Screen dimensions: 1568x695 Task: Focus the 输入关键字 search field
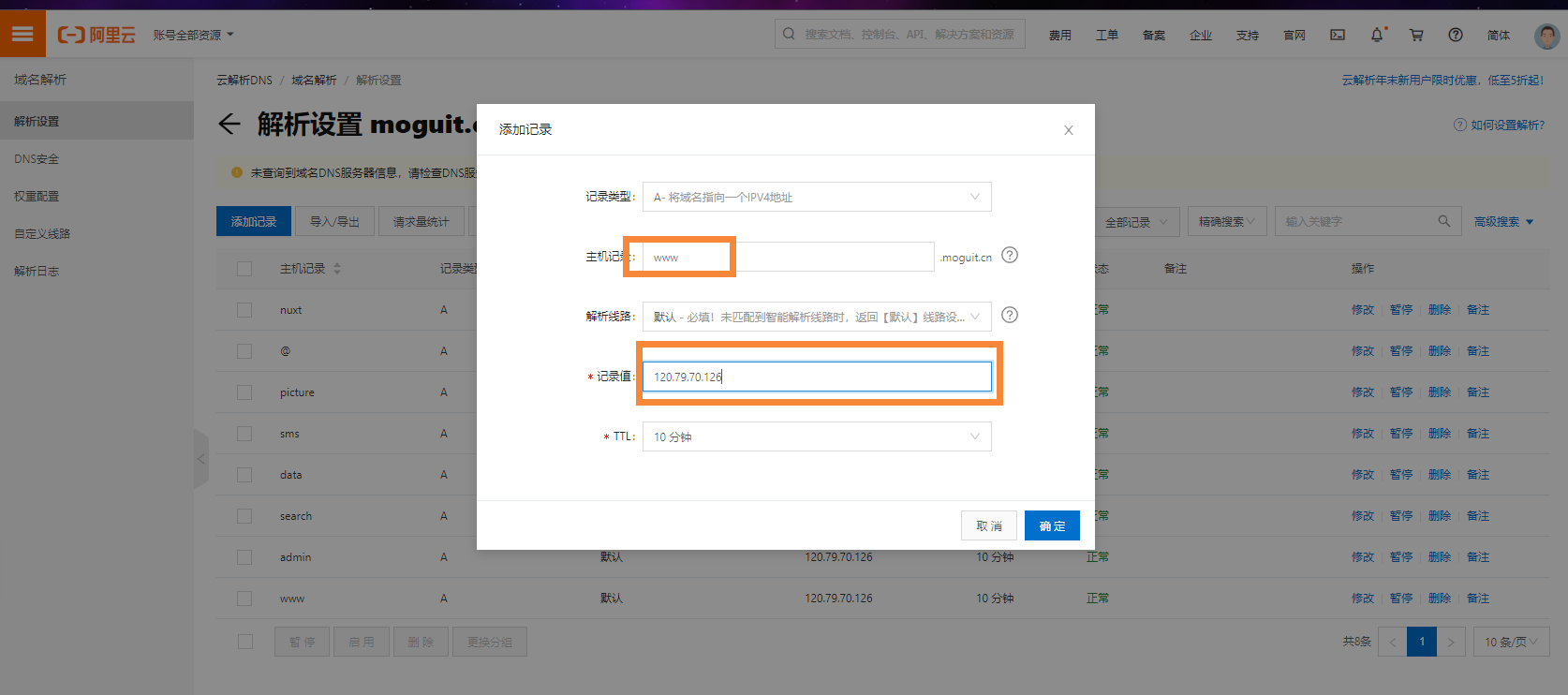point(1369,222)
